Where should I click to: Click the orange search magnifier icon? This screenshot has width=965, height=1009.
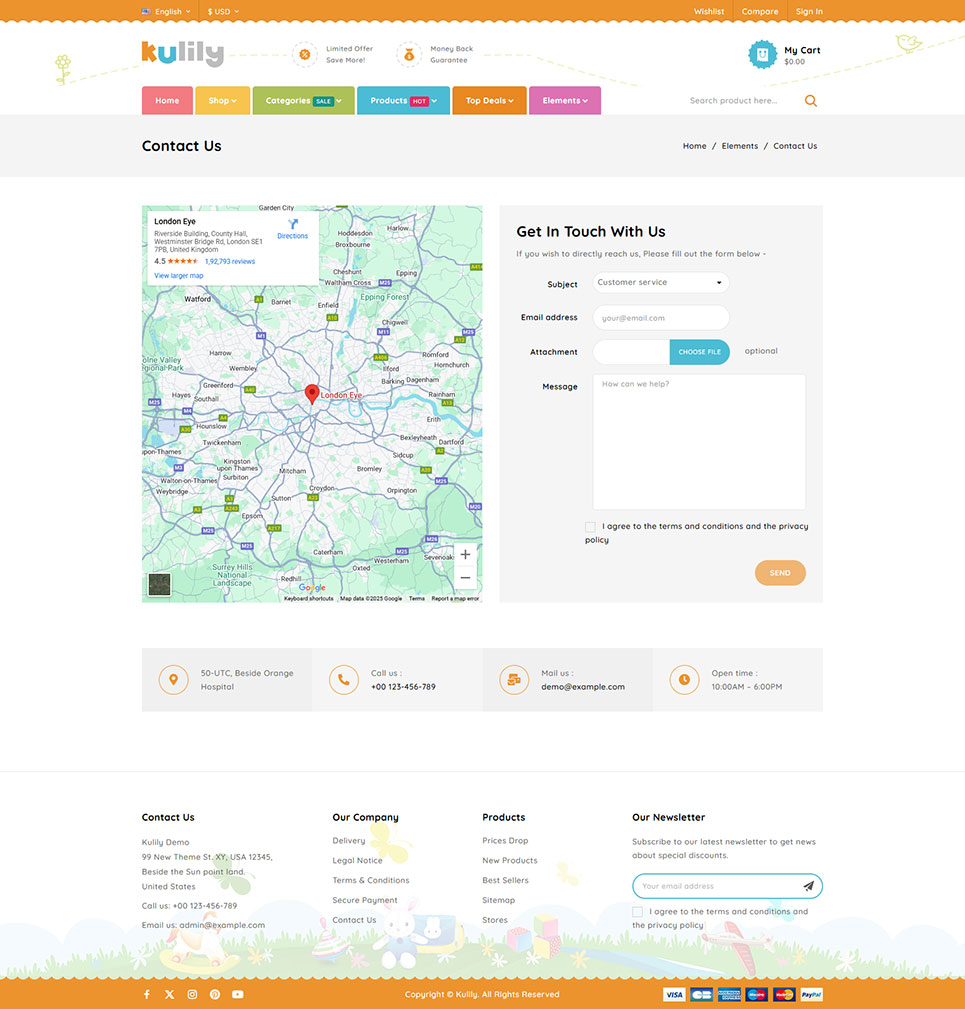click(810, 101)
